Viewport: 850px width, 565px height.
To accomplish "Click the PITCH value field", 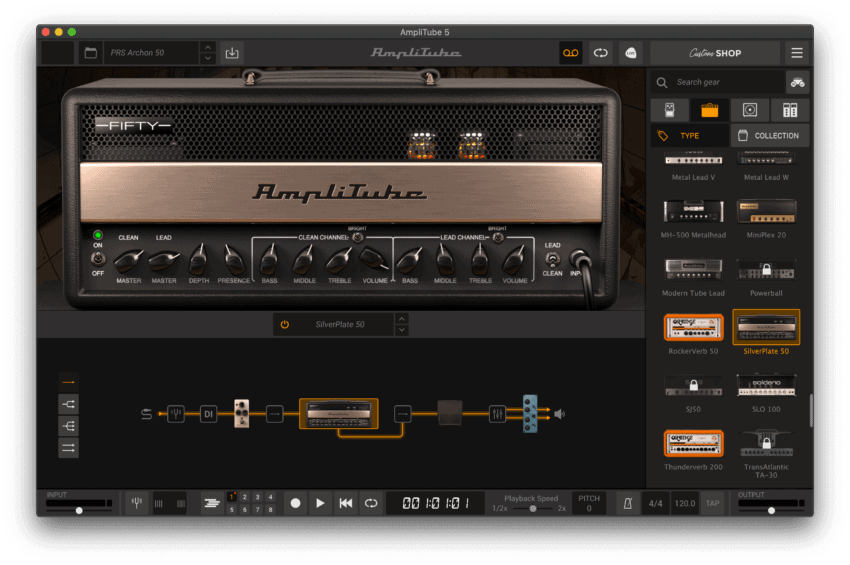I will pyautogui.click(x=589, y=504).
